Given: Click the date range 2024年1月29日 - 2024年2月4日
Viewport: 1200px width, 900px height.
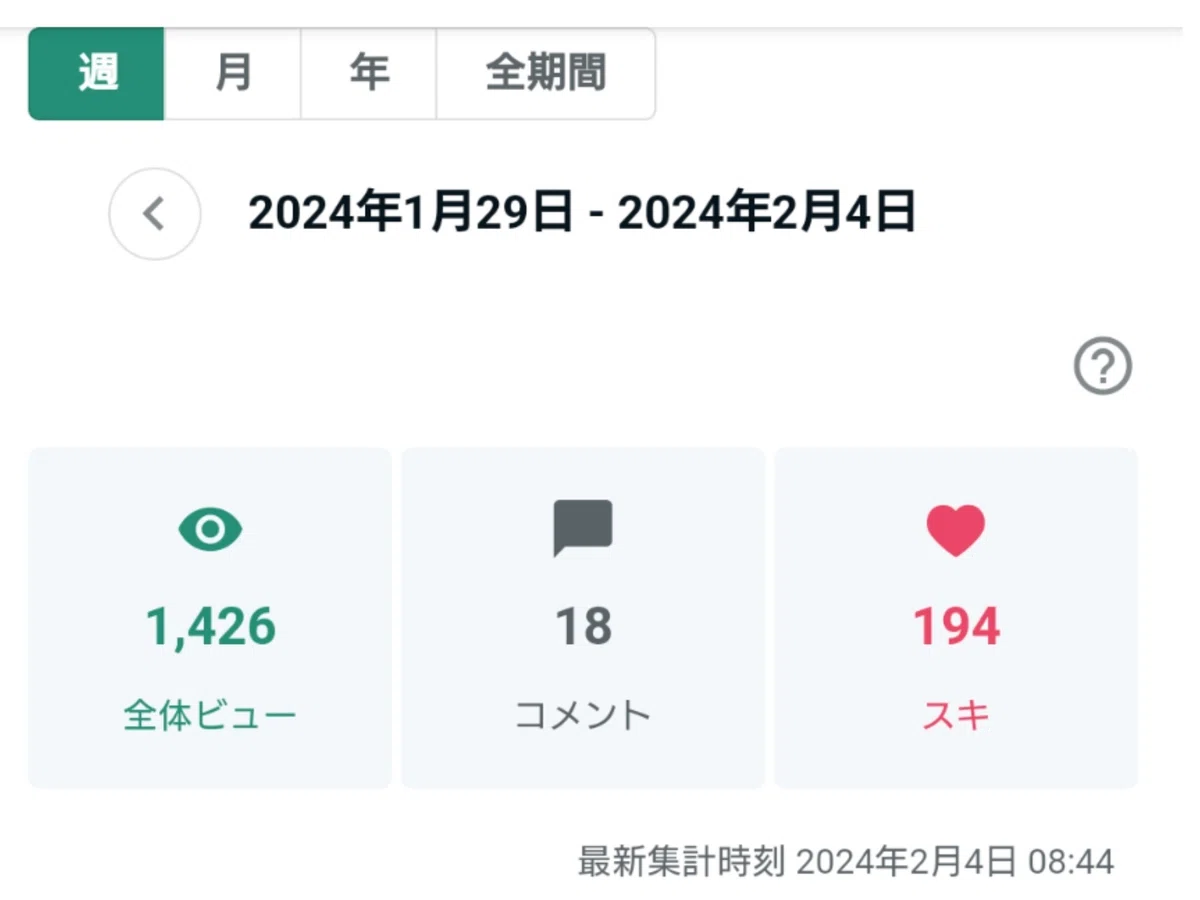Looking at the screenshot, I should coord(582,213).
